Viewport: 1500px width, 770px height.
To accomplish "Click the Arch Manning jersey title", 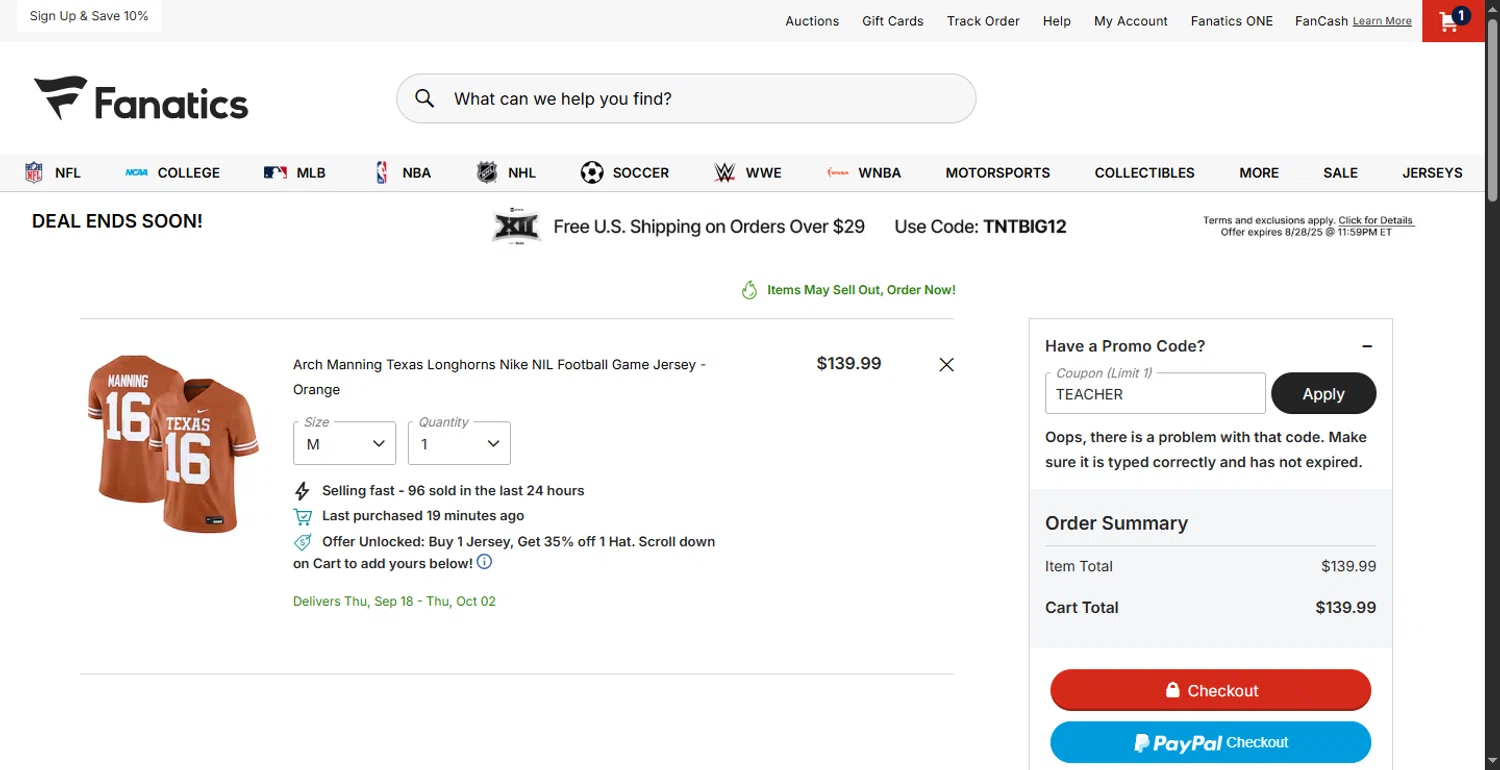I will point(500,377).
